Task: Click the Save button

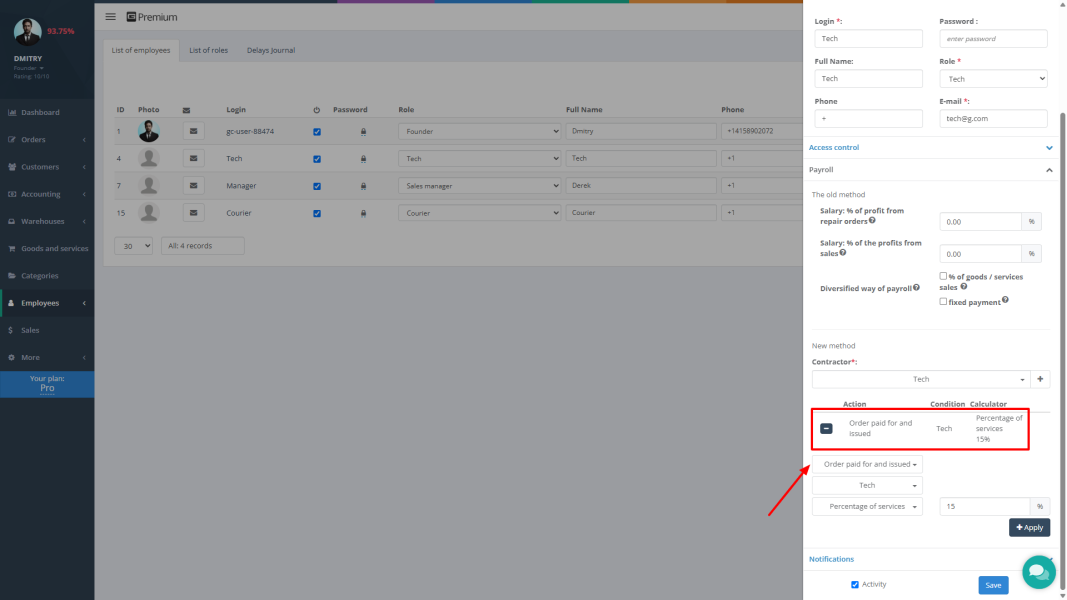Action: (993, 585)
